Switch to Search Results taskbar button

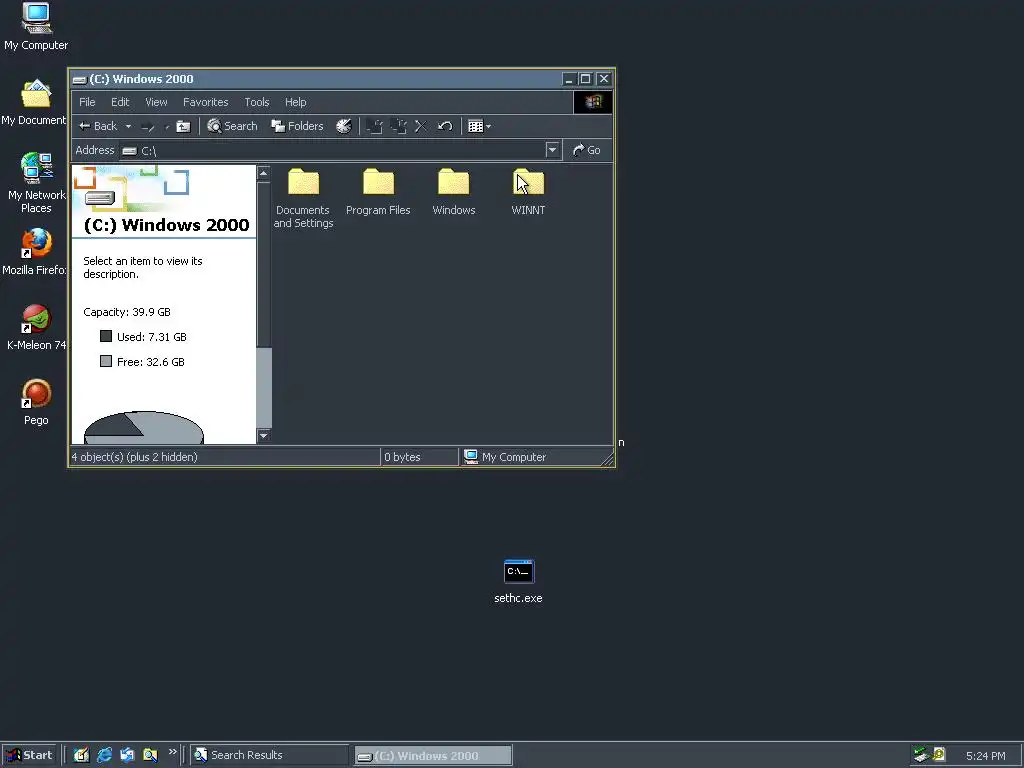(270, 756)
